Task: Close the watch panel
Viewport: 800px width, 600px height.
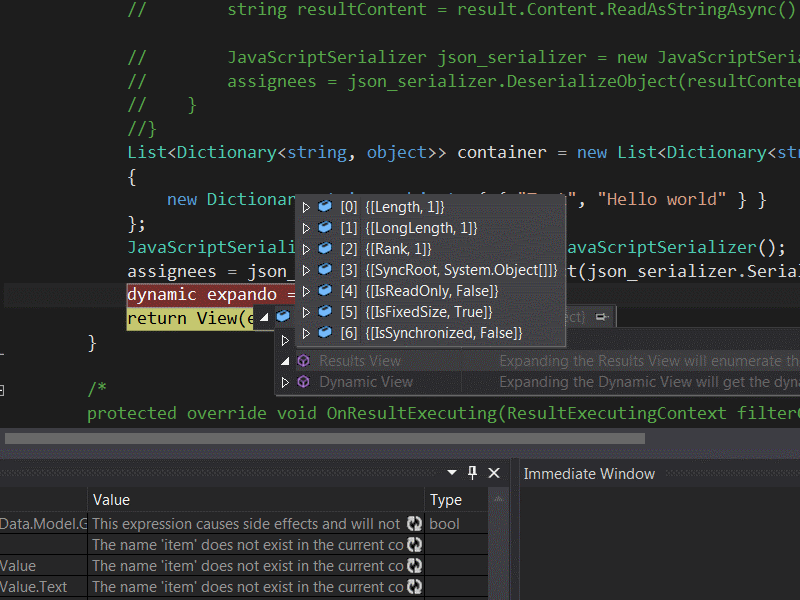Action: tap(493, 472)
